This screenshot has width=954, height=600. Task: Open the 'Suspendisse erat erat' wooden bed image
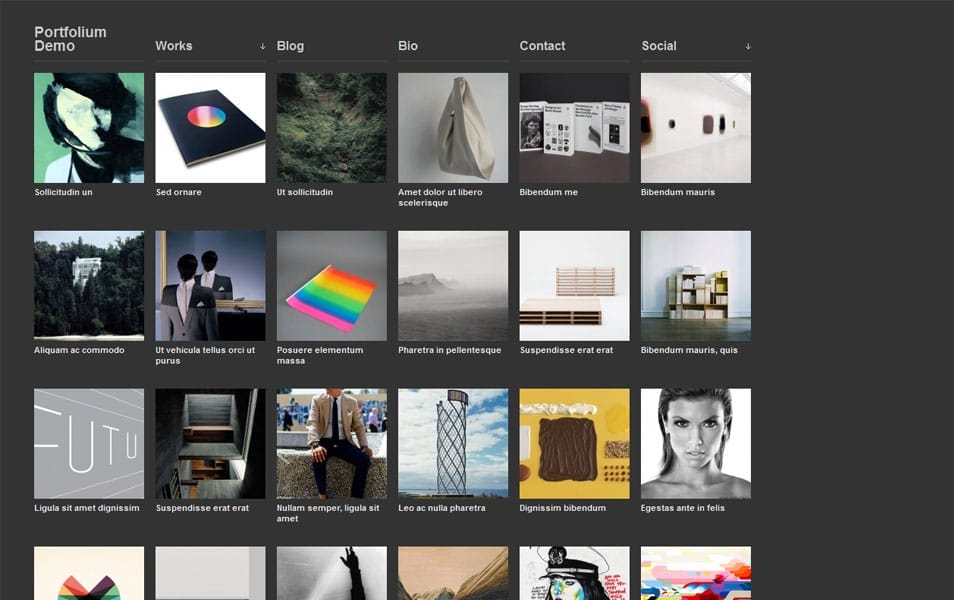coord(574,285)
